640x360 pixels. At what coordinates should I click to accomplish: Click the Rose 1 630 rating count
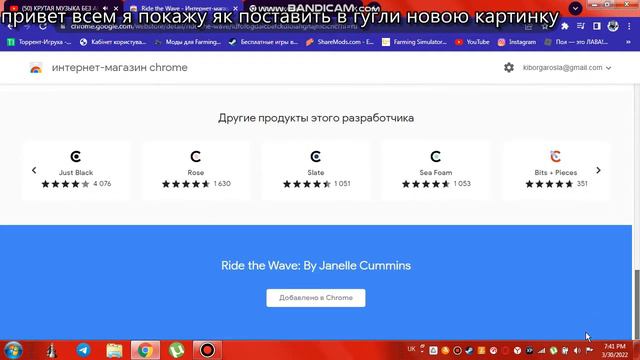(222, 184)
